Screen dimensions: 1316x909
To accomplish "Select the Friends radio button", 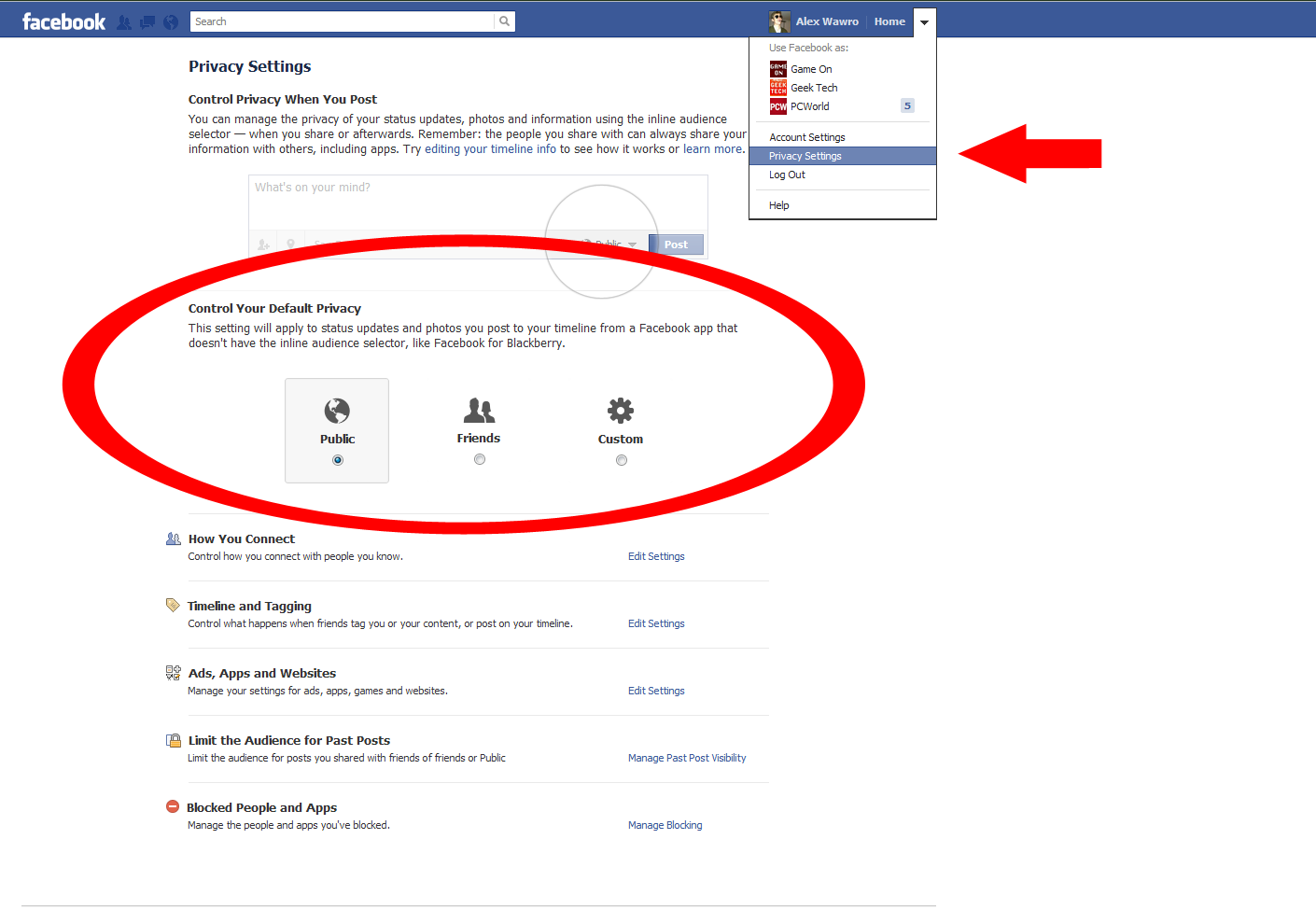I will click(480, 459).
